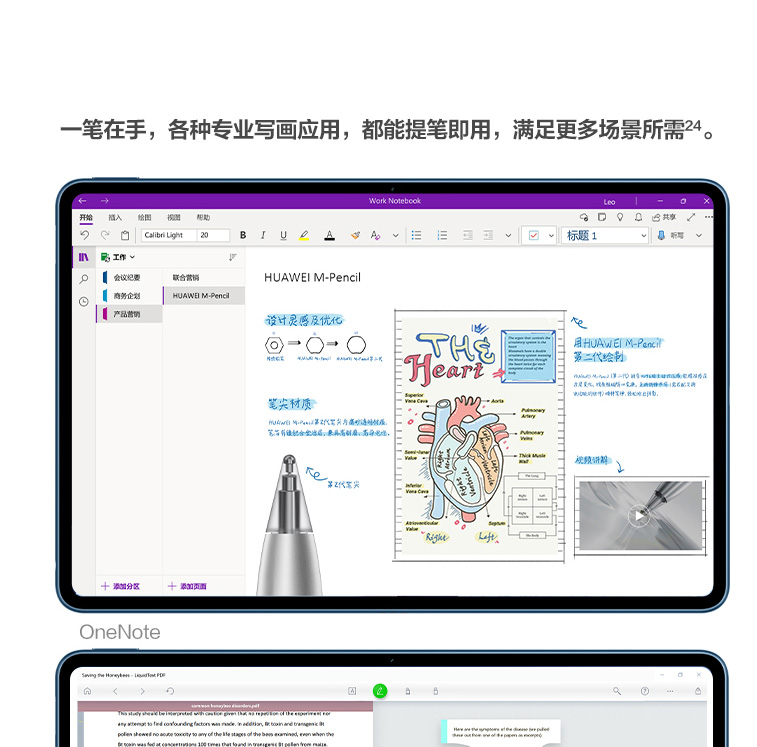
Task: Play the embedded pencil video
Action: pos(639,516)
